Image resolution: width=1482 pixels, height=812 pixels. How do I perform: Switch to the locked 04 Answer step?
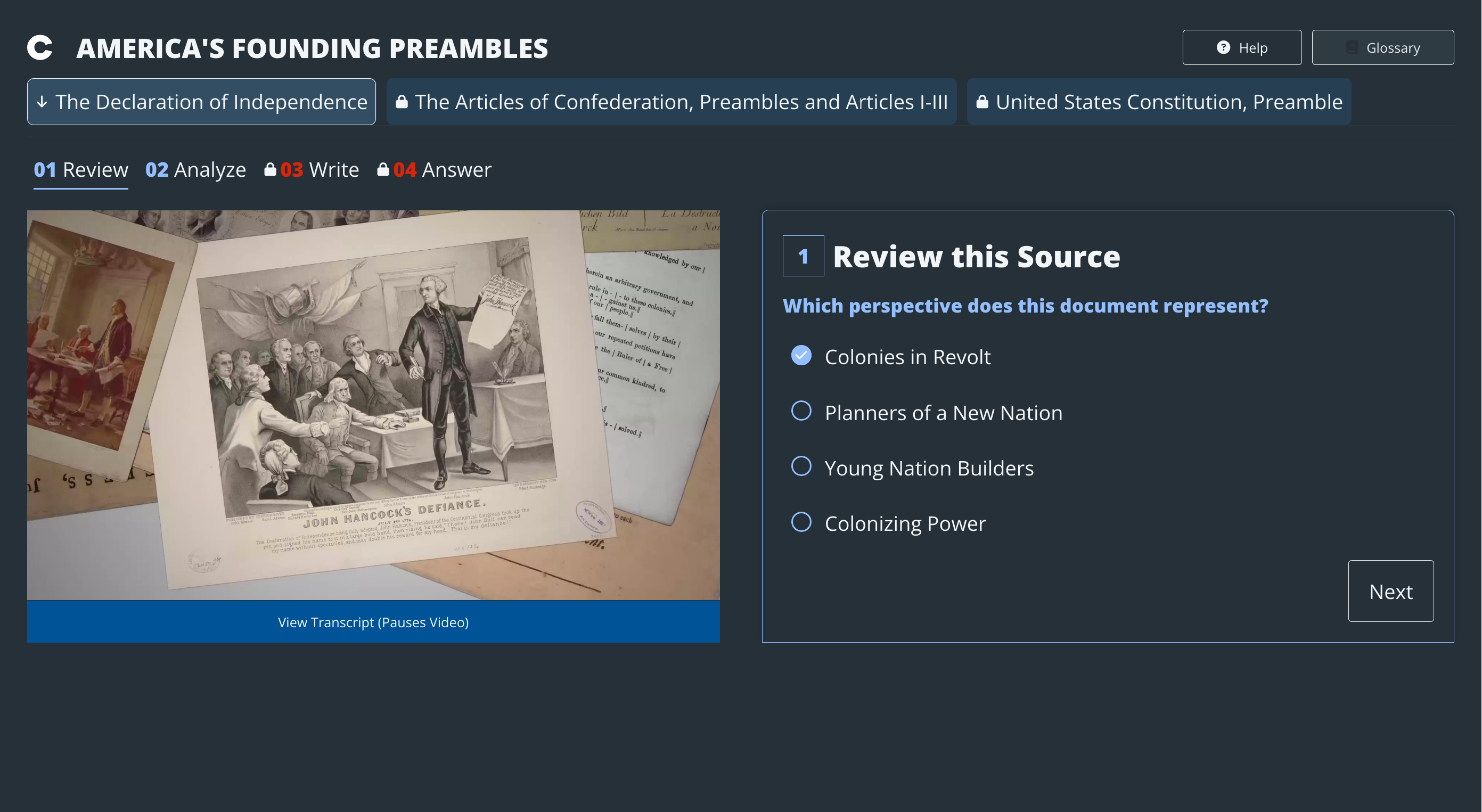435,170
